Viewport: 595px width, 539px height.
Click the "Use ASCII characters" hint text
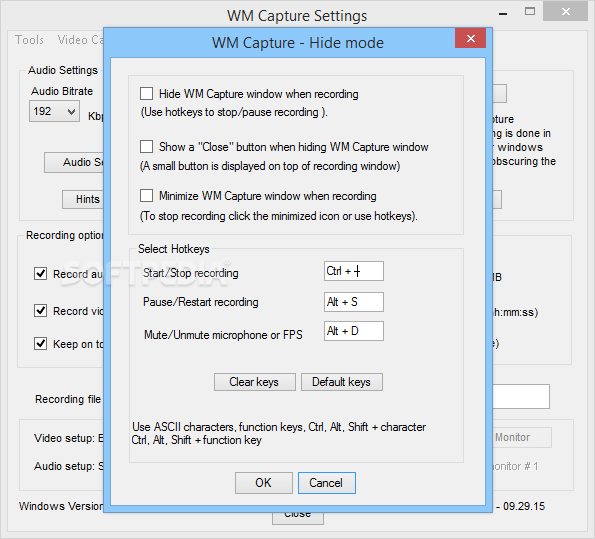click(x=279, y=433)
